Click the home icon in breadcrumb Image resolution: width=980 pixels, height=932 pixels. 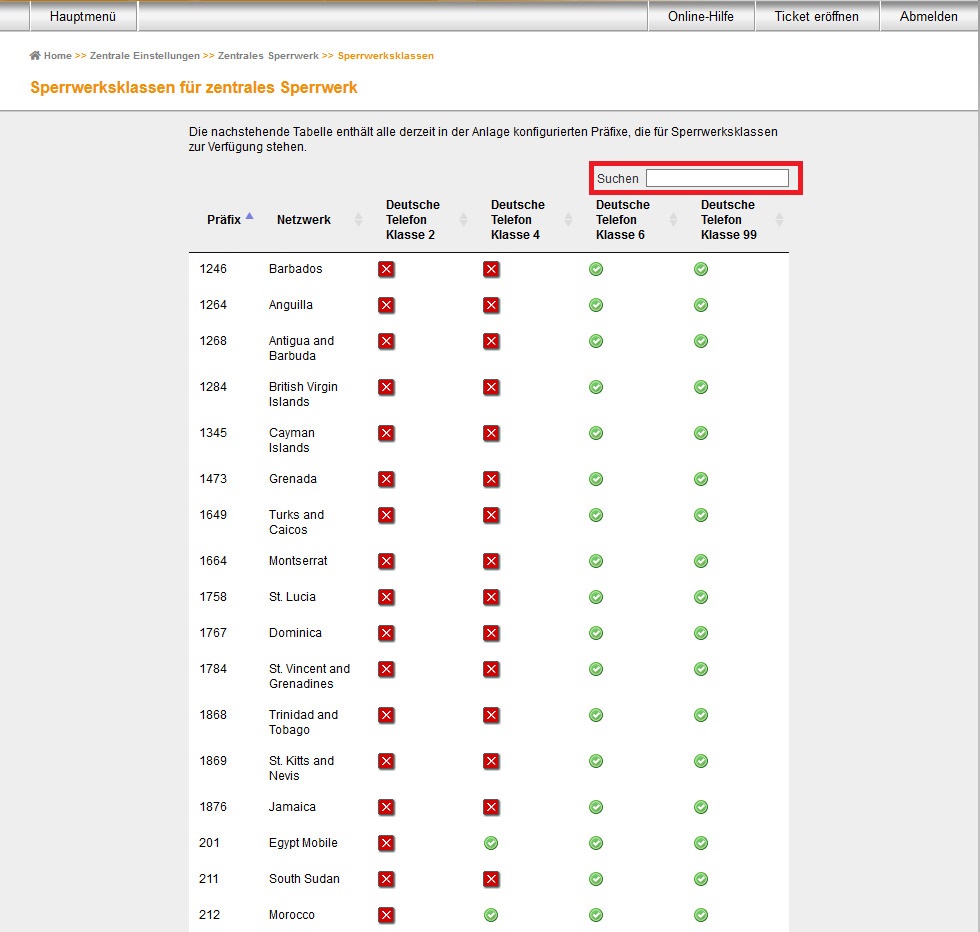(x=35, y=55)
